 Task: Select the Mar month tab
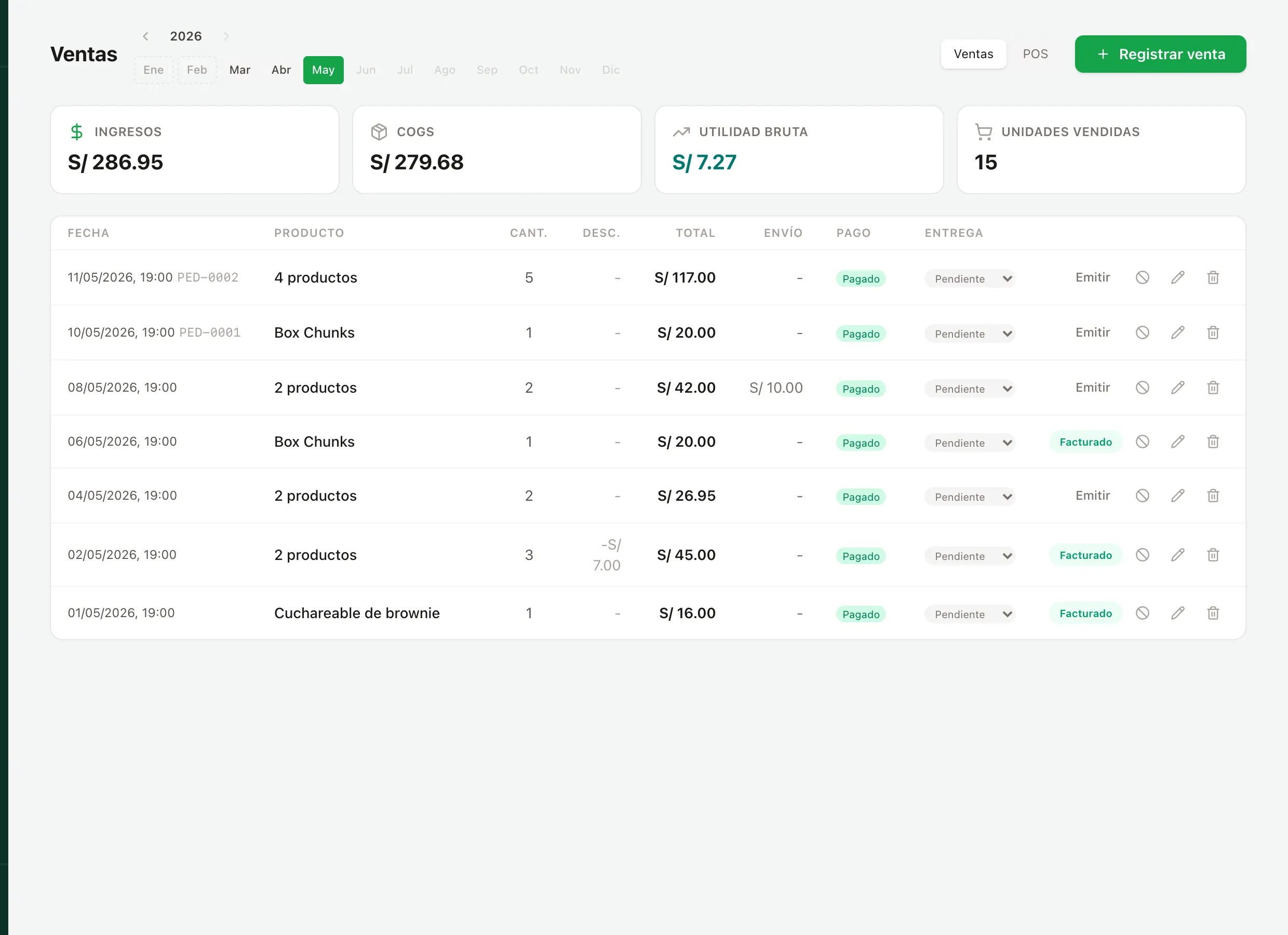point(239,70)
